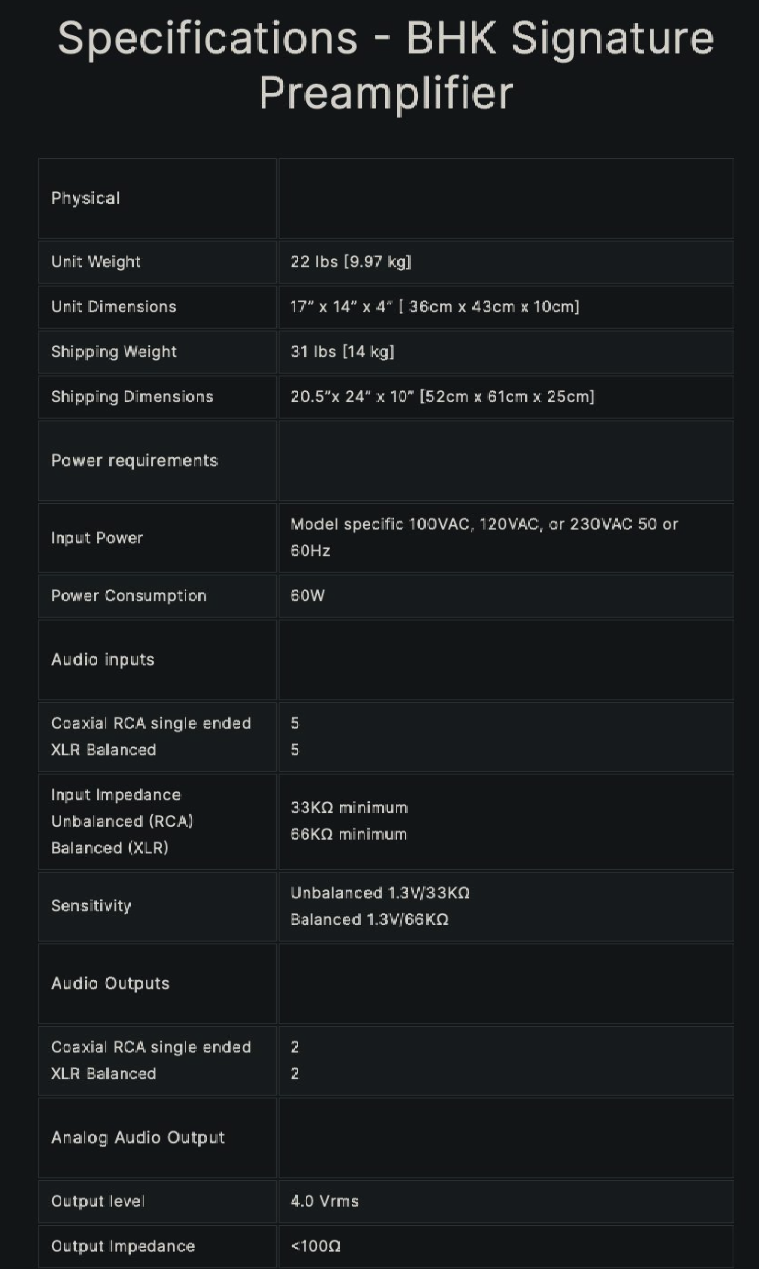Click the Specifications - BHK Signature Preamplifier heading

point(385,65)
